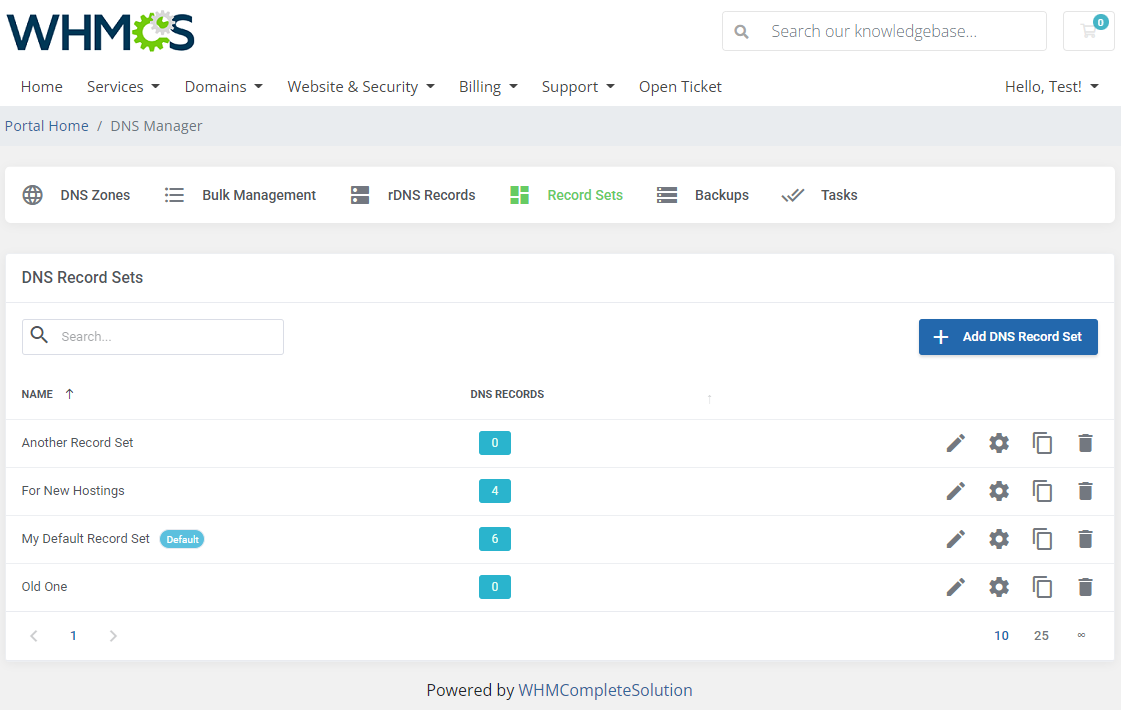Open the Open Ticket menu item

coord(680,87)
